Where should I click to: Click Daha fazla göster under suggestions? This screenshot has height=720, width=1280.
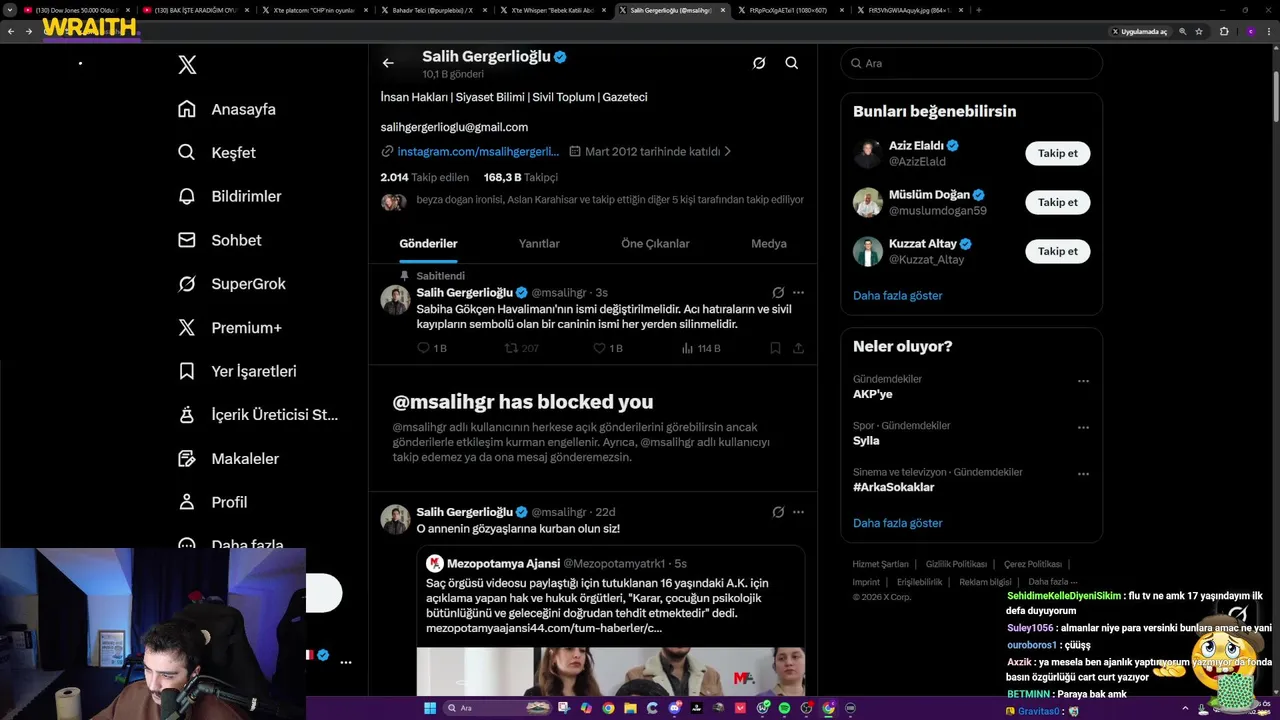(x=897, y=295)
